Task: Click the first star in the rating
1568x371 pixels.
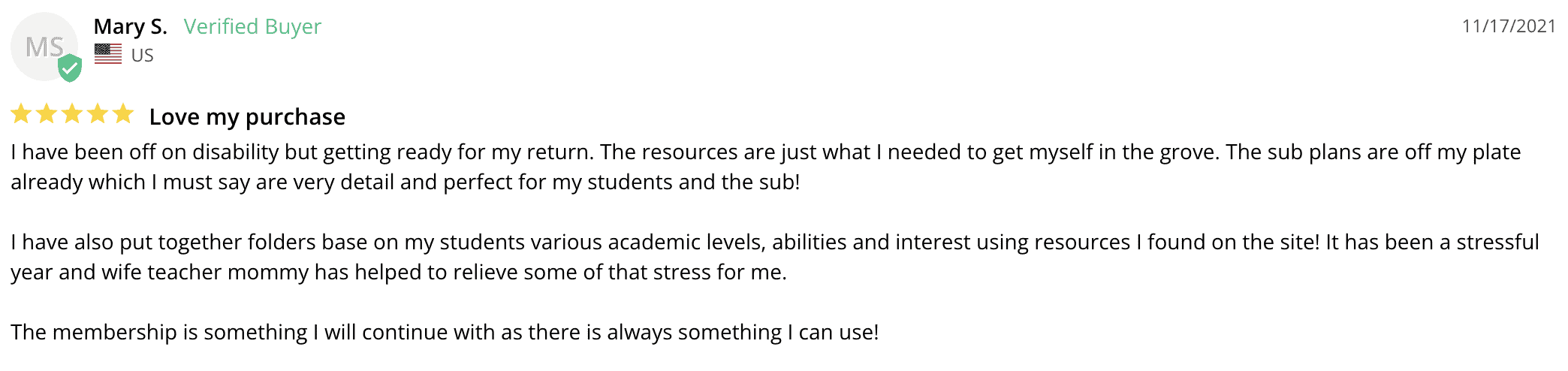Action: [x=21, y=114]
